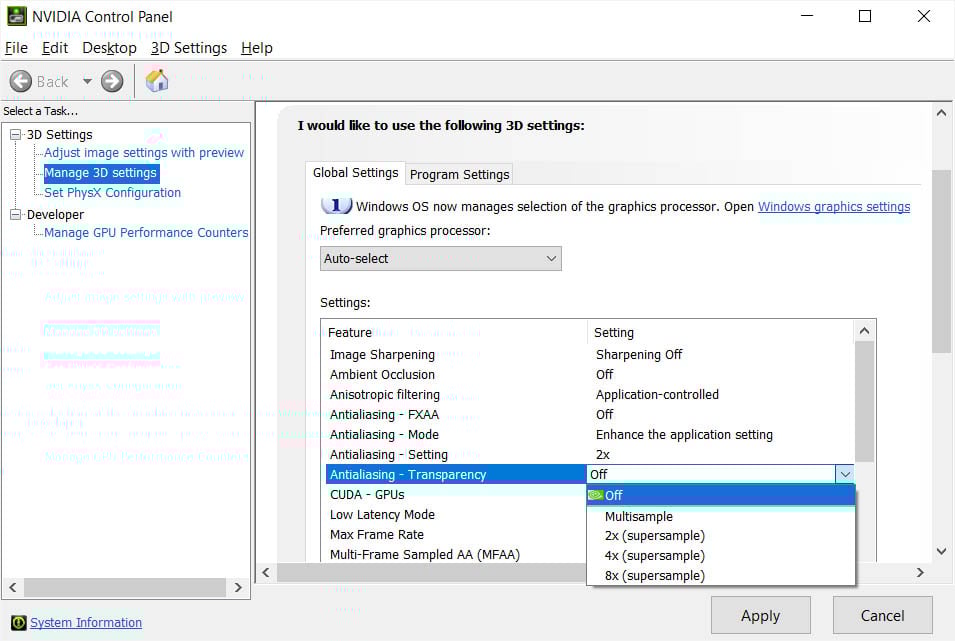The height and width of the screenshot is (641, 955).
Task: Switch to Program Settings tab
Action: (x=459, y=175)
